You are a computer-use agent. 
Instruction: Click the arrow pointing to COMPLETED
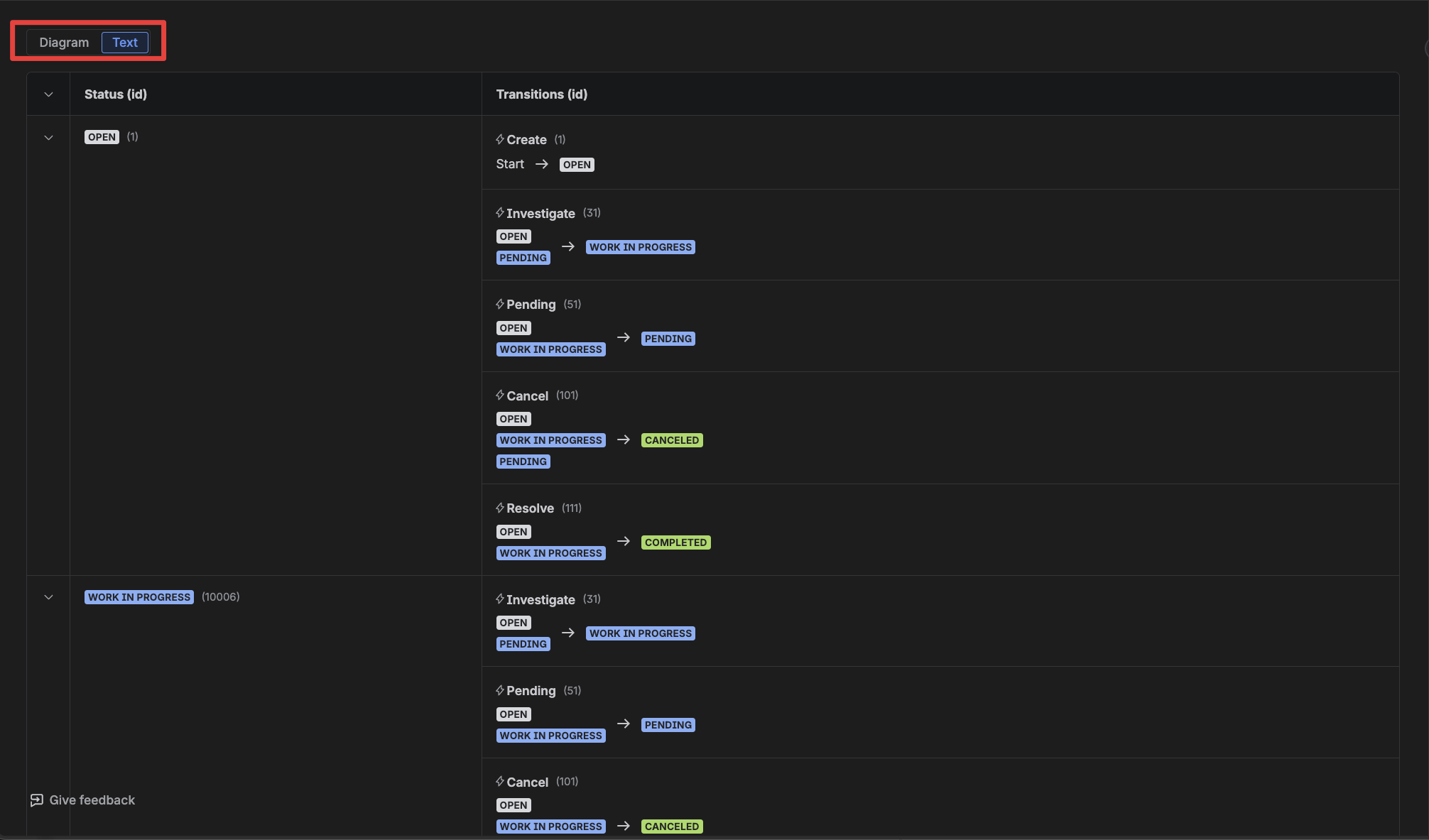(x=624, y=542)
